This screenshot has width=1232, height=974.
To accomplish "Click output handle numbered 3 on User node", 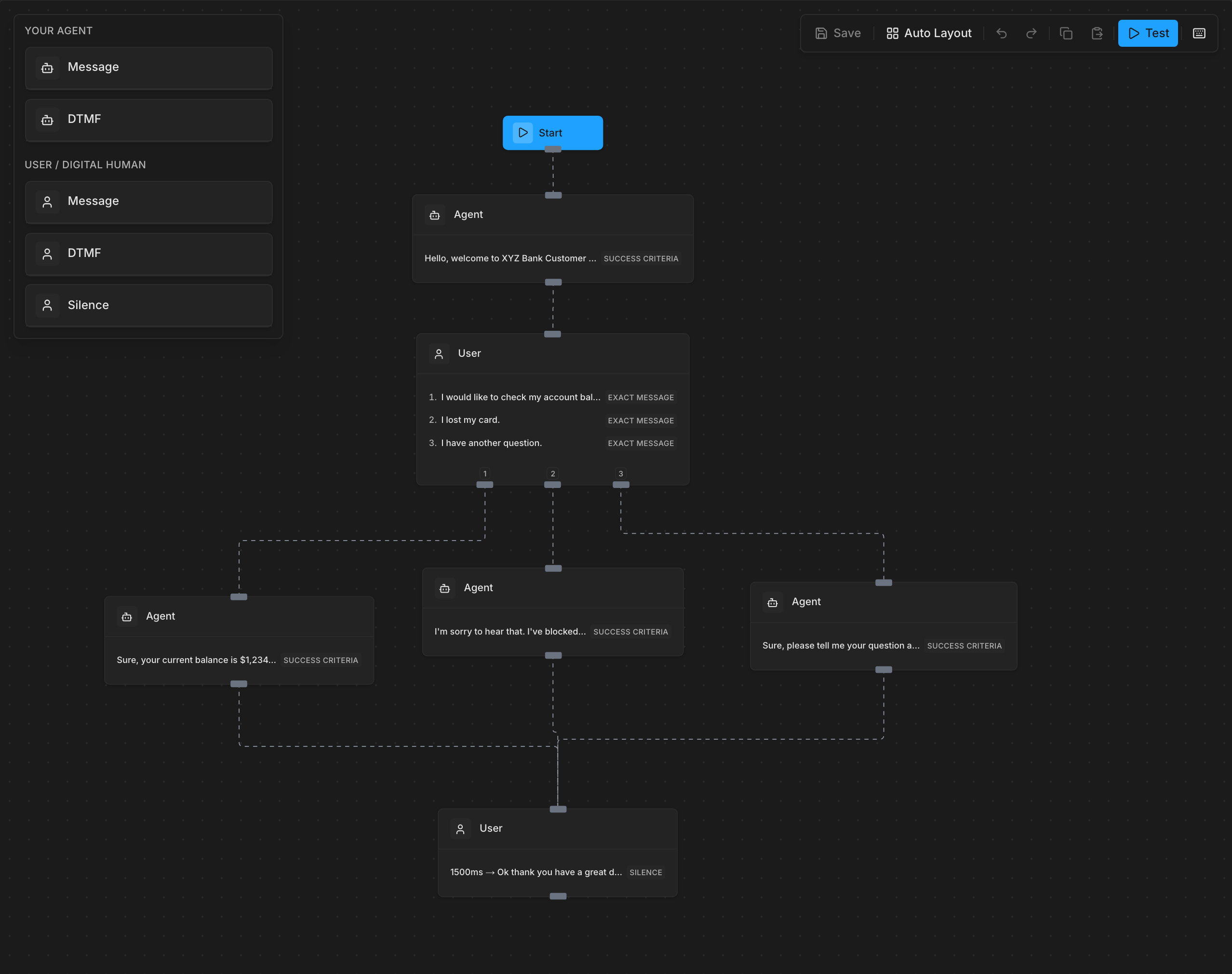I will (x=621, y=485).
